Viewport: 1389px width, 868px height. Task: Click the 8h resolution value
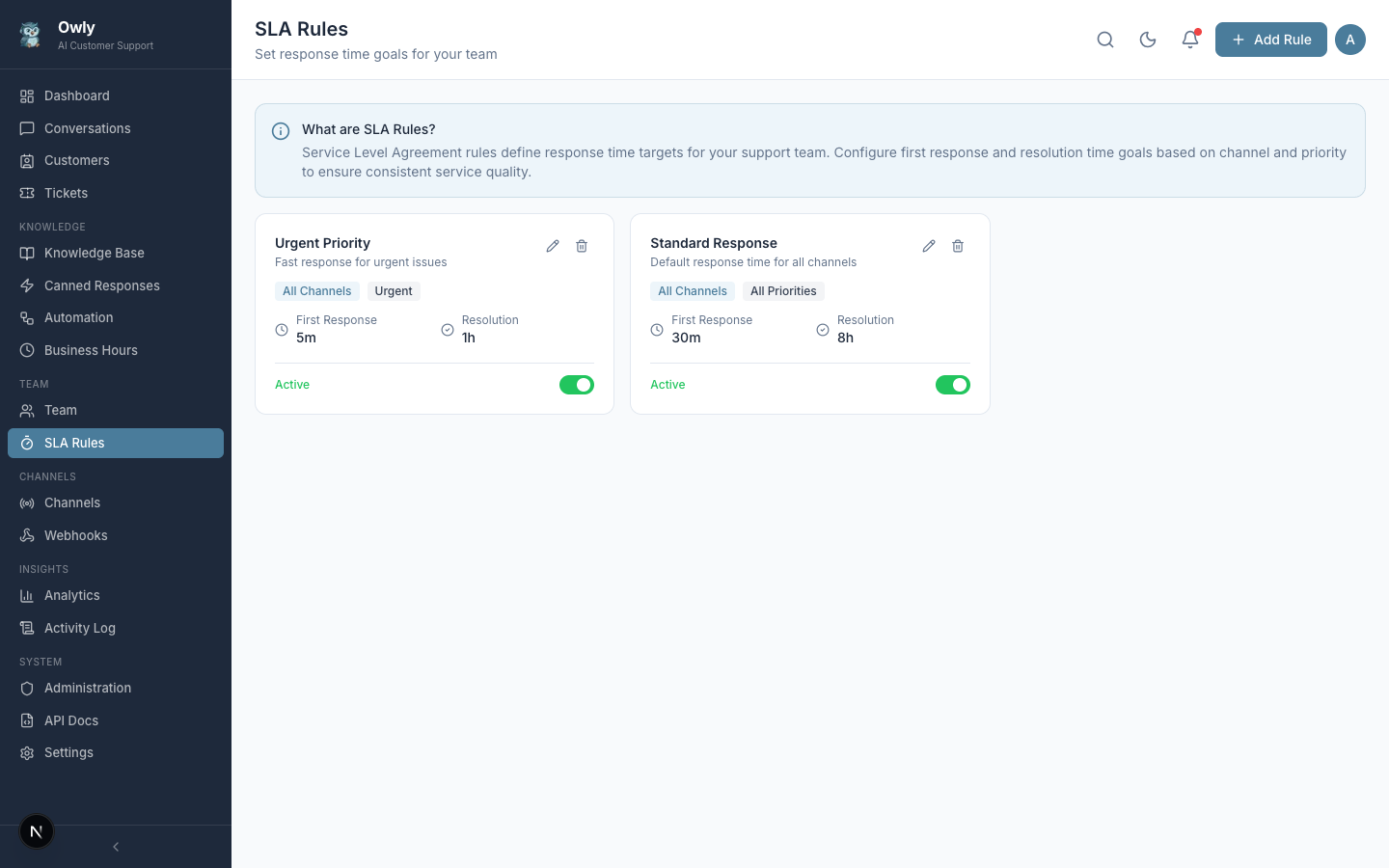tap(845, 338)
